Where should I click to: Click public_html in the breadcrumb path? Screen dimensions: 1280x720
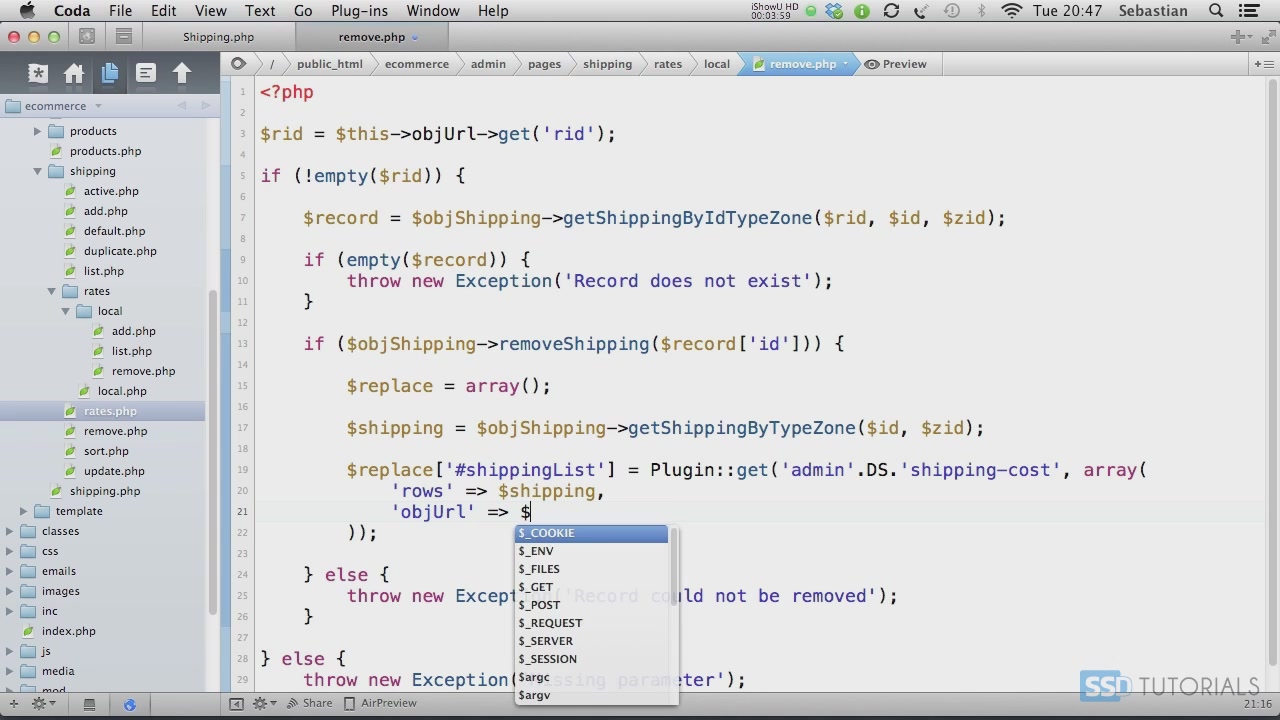[x=329, y=64]
